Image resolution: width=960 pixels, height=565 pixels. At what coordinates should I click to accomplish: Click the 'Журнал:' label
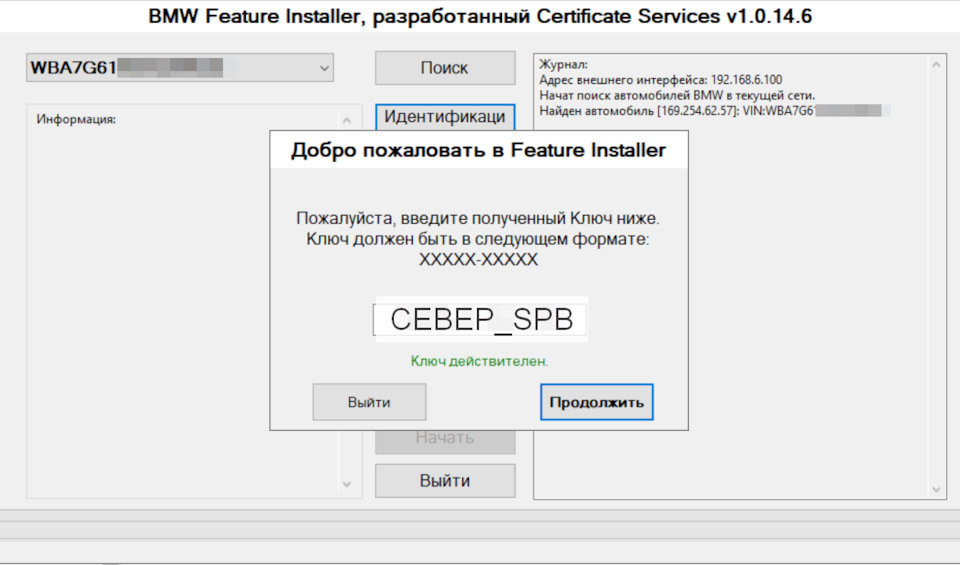563,64
